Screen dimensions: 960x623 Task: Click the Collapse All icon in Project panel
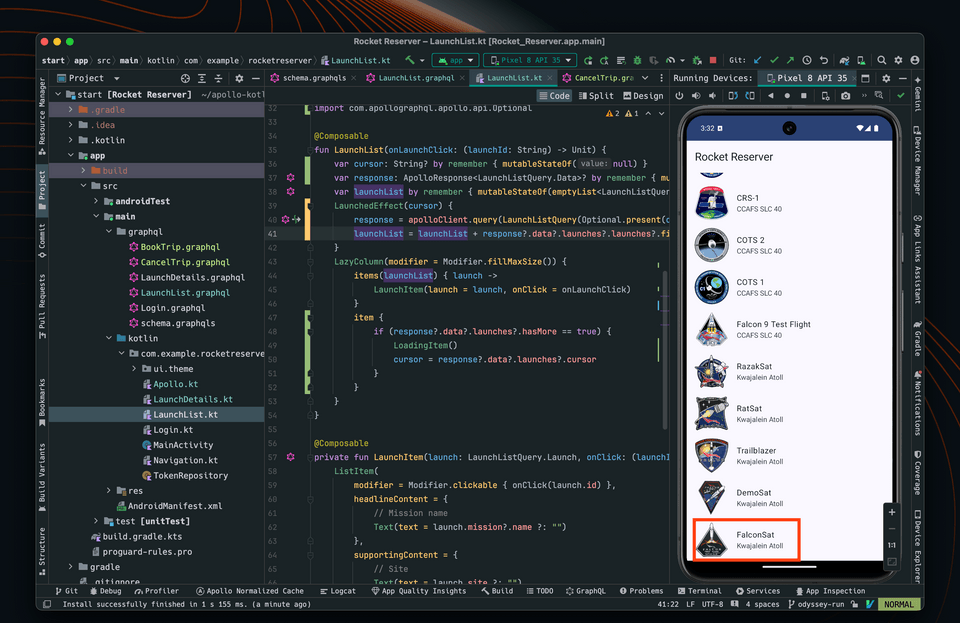coord(219,78)
